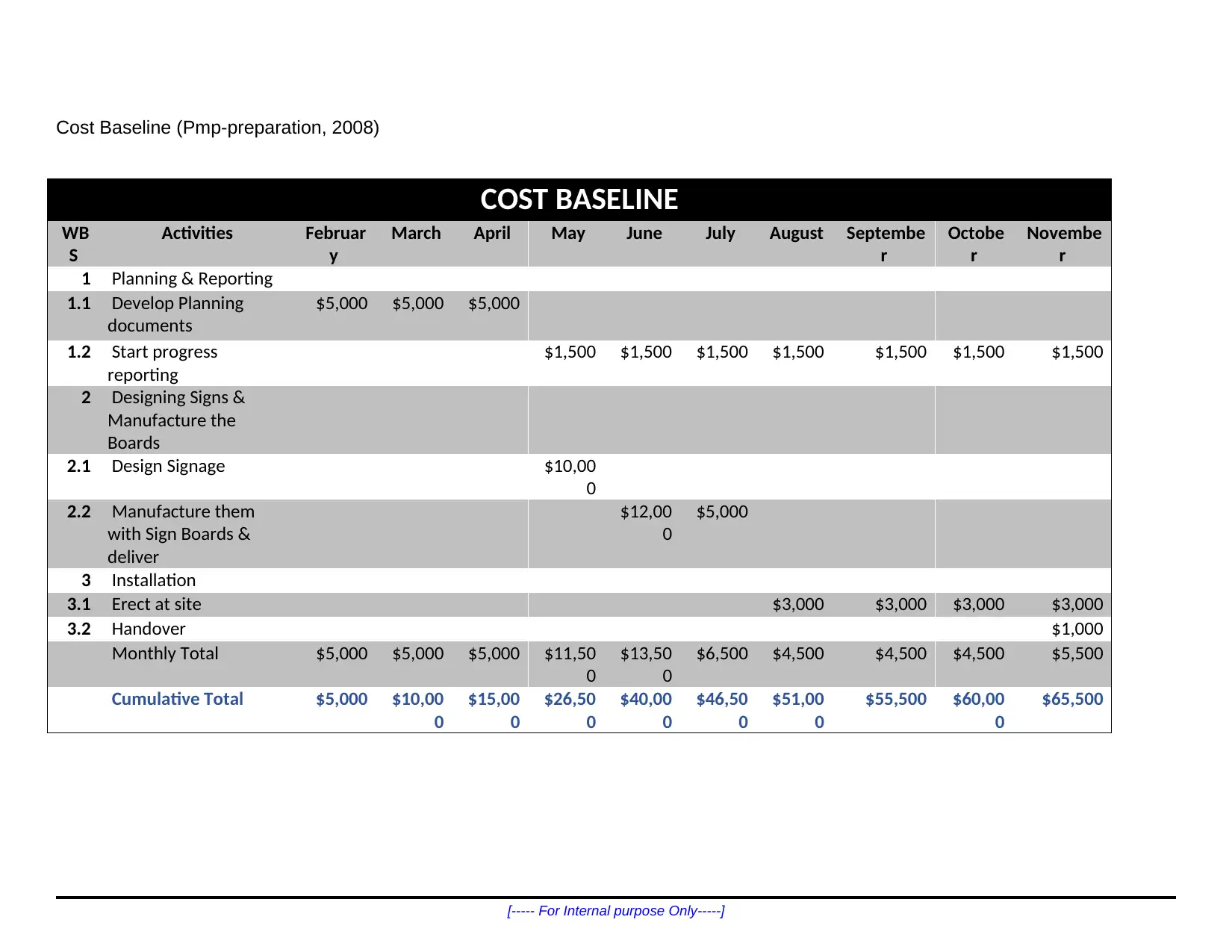Image resolution: width=1232 pixels, height=952 pixels.
Task: Click the September column header
Action: point(886,244)
